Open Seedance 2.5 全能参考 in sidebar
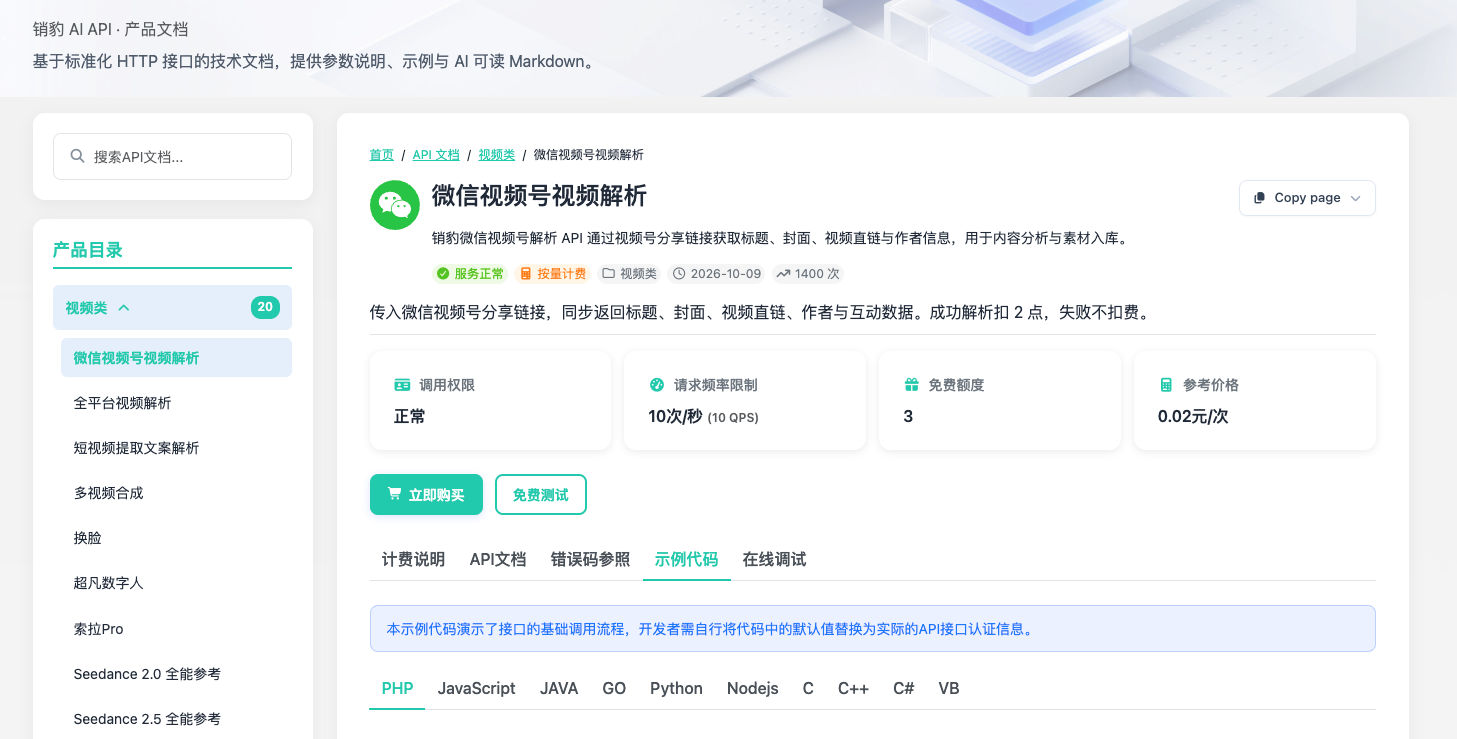Image resolution: width=1457 pixels, height=739 pixels. pyautogui.click(x=176, y=719)
